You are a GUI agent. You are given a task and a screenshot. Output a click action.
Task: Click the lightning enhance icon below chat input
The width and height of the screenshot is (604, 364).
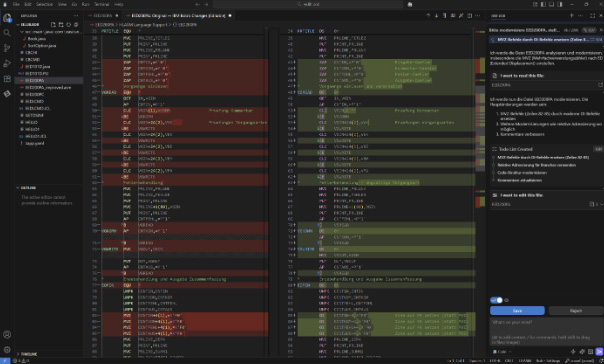[x=573, y=351]
